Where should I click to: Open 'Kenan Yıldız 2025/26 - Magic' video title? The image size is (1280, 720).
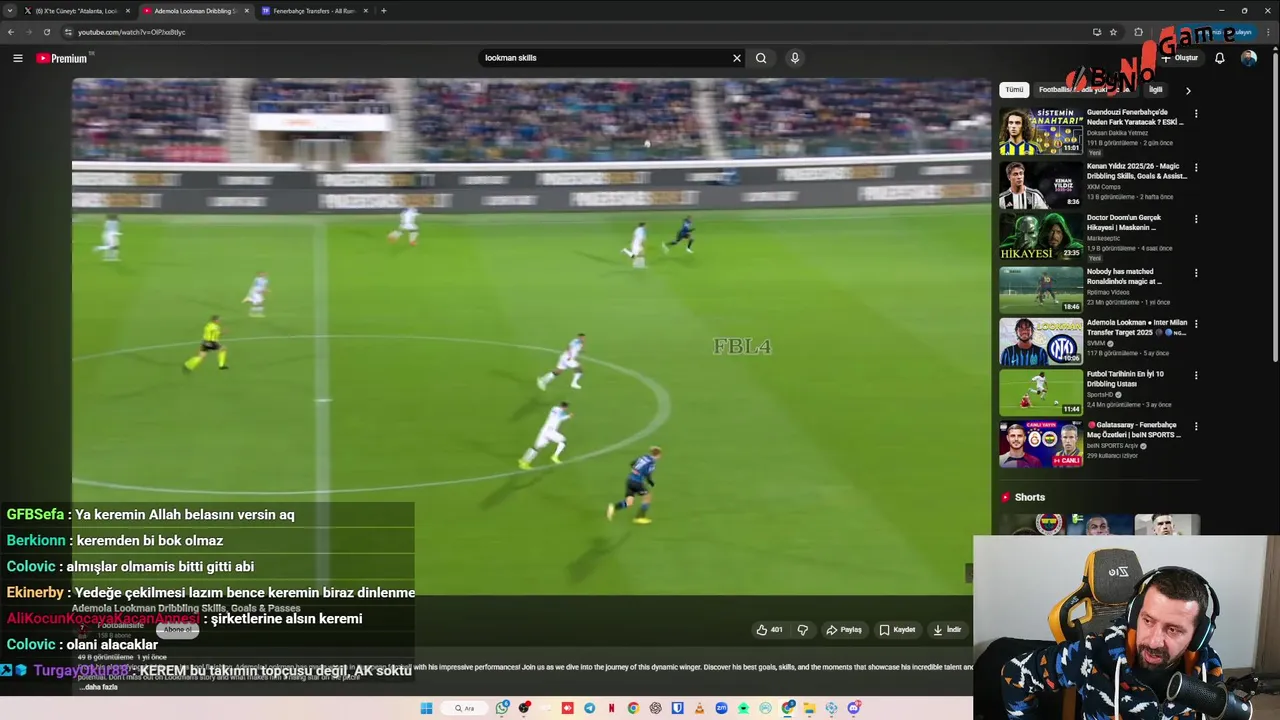(x=1137, y=171)
